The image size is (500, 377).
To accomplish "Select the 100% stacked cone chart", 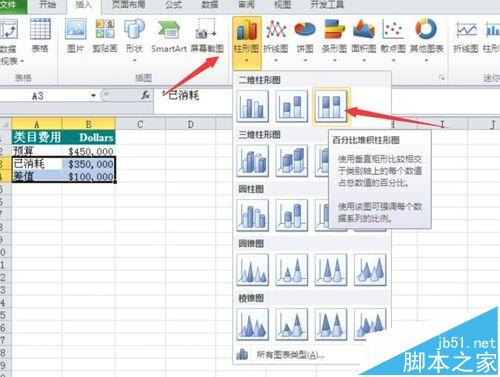I will click(331, 270).
